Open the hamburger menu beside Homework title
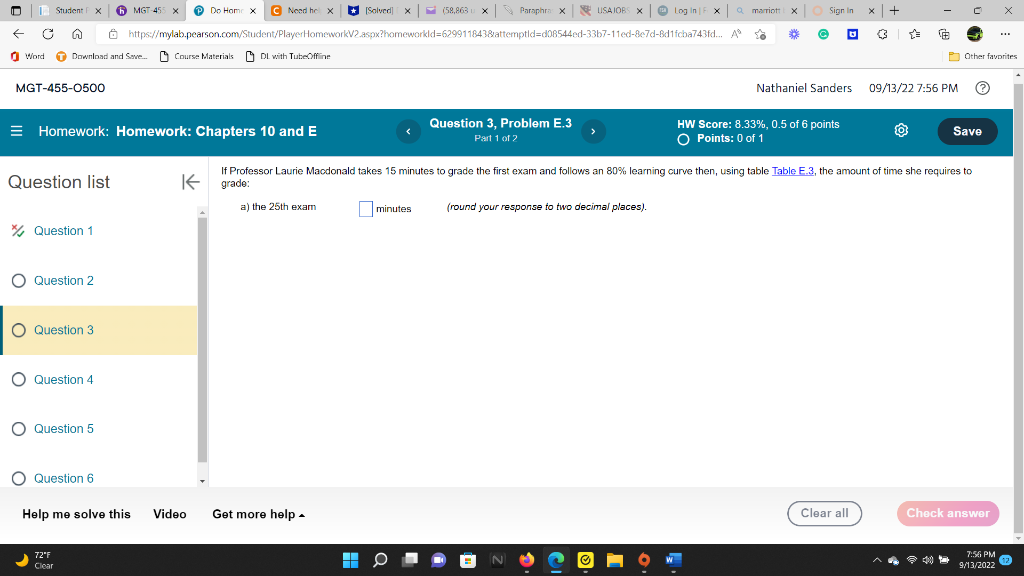 pyautogui.click(x=14, y=130)
